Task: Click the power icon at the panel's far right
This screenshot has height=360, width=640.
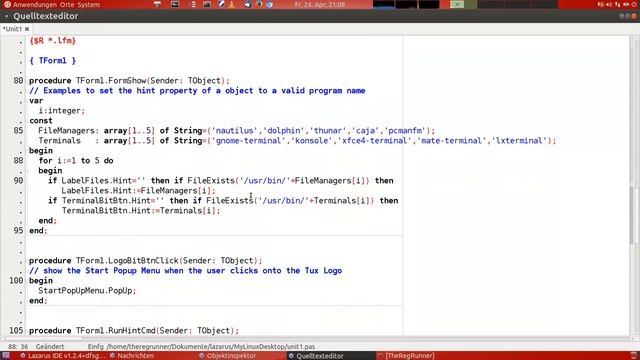Action: pyautogui.click(x=634, y=4)
